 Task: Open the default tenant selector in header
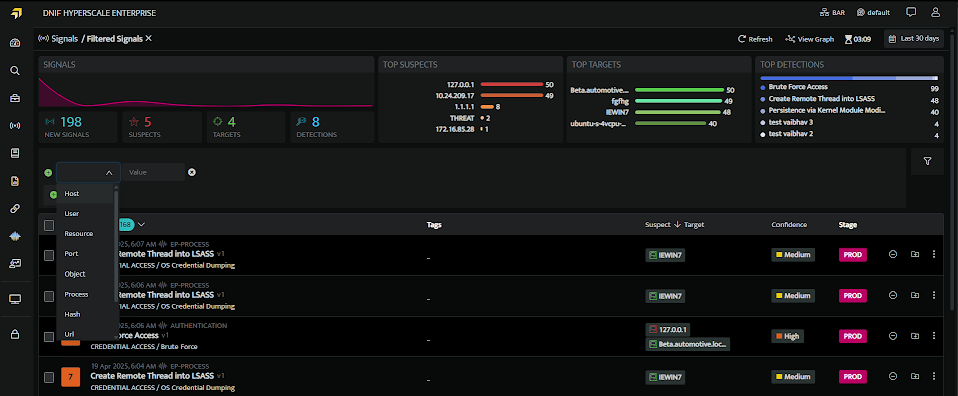[x=873, y=12]
